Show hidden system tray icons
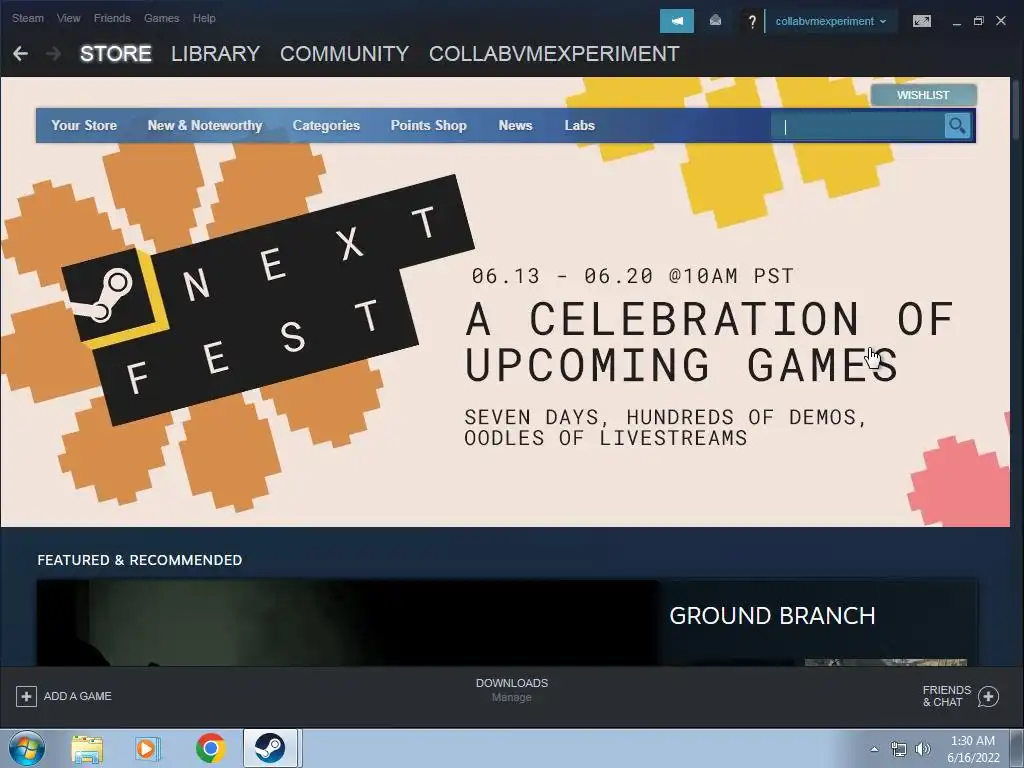1024x768 pixels. (x=874, y=749)
